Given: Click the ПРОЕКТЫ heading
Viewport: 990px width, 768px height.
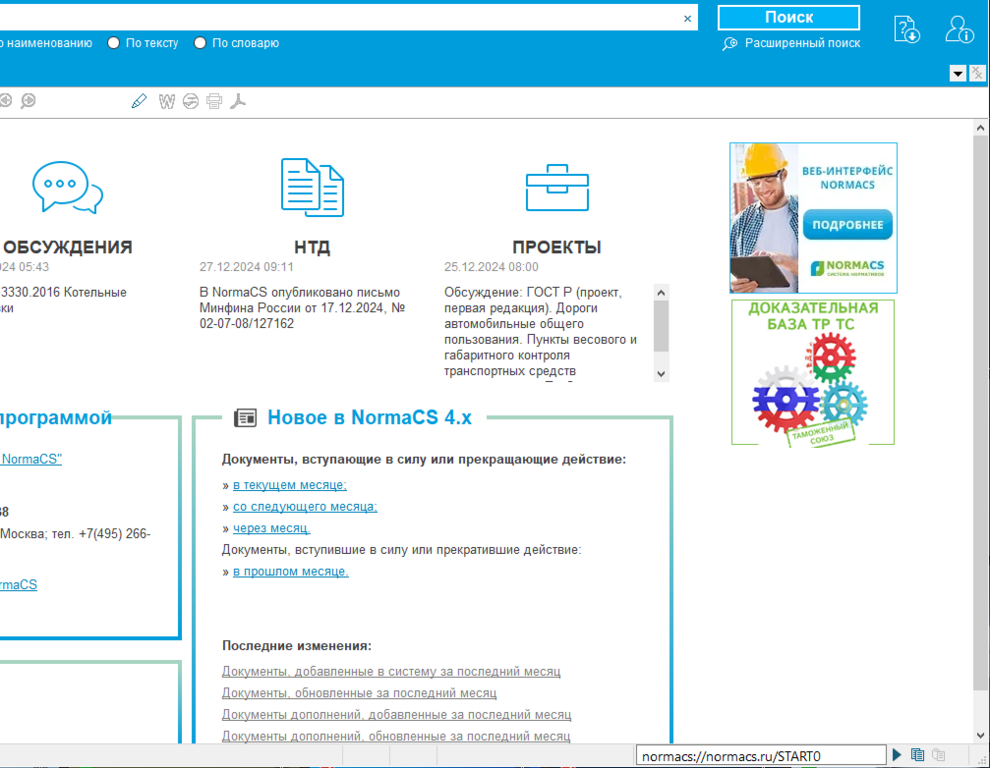Looking at the screenshot, I should pos(557,247).
